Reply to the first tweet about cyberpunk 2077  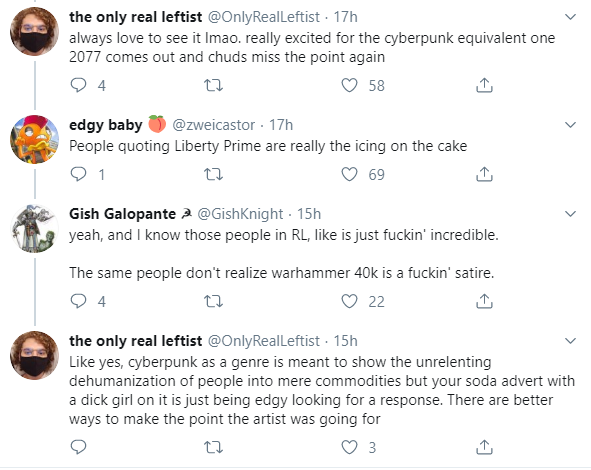click(78, 85)
